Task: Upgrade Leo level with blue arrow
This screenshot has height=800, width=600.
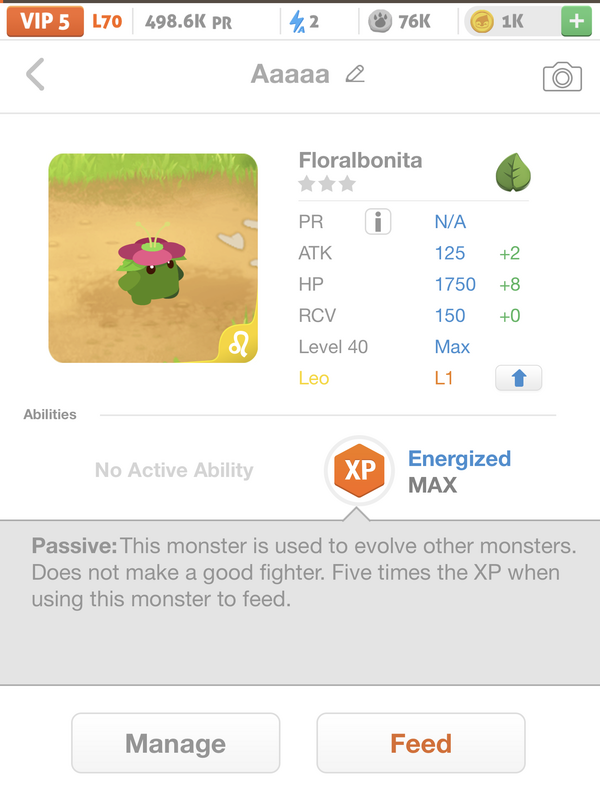Action: (518, 378)
